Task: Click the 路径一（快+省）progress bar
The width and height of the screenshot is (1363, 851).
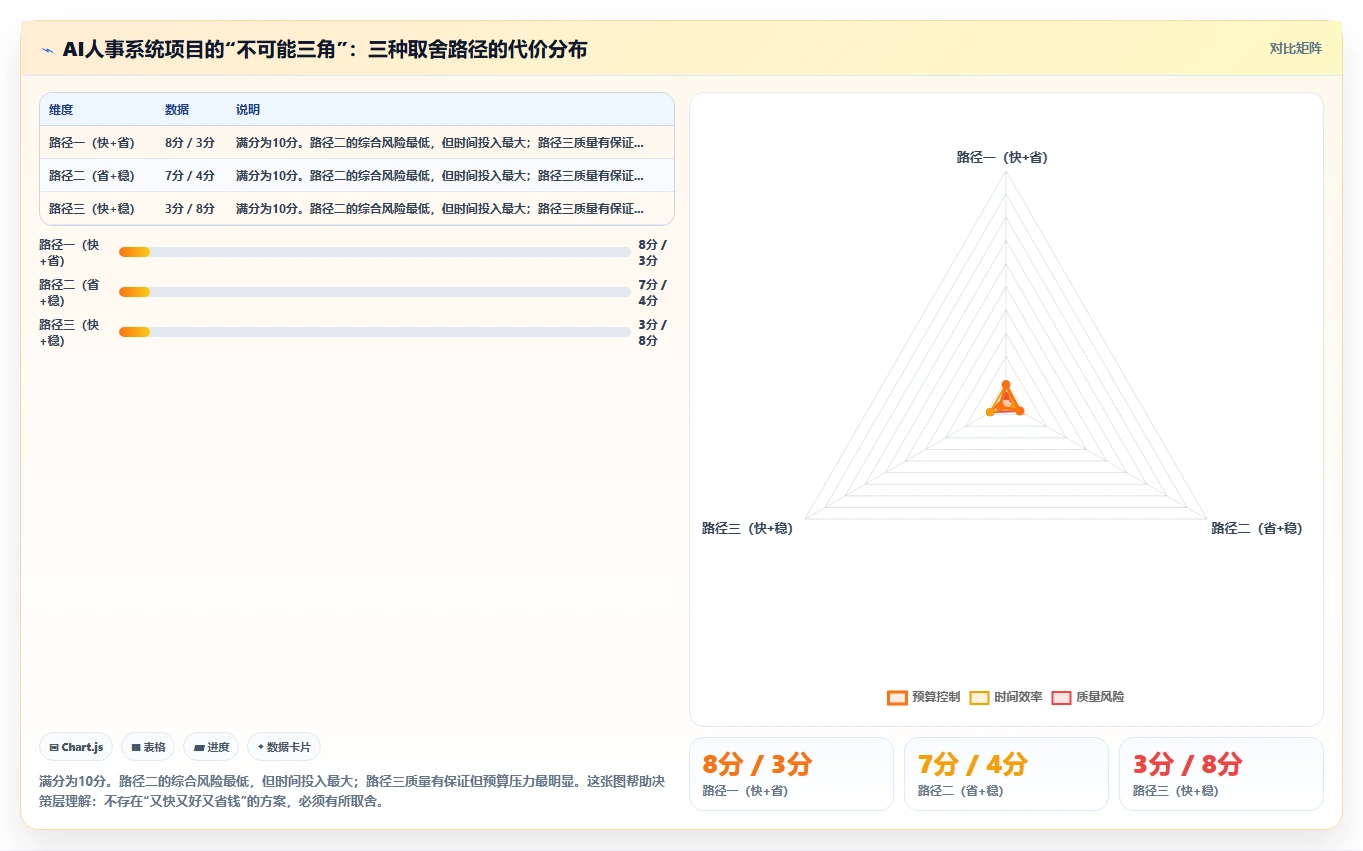Action: pos(374,252)
